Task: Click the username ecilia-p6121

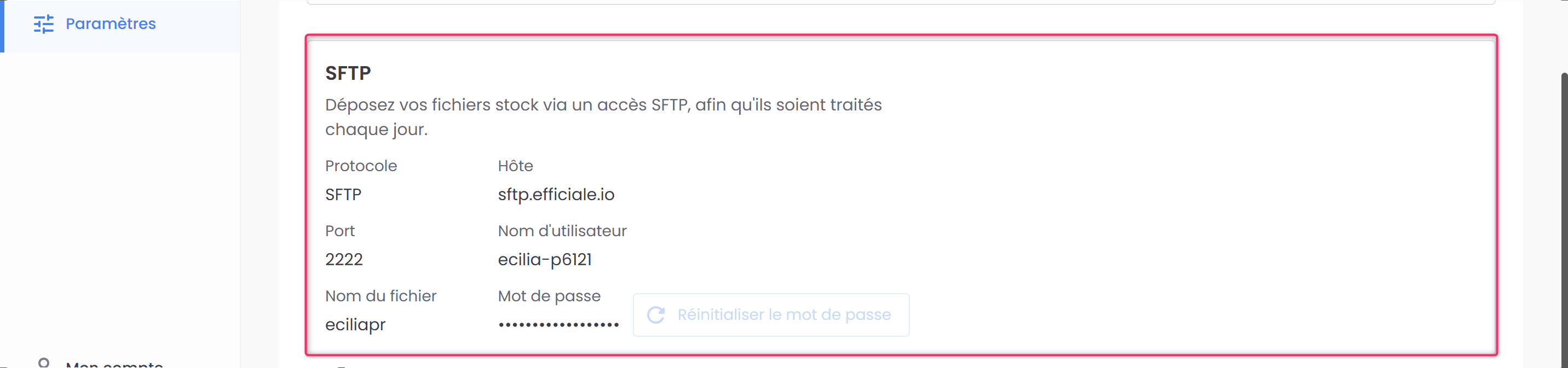Action: pos(544,260)
